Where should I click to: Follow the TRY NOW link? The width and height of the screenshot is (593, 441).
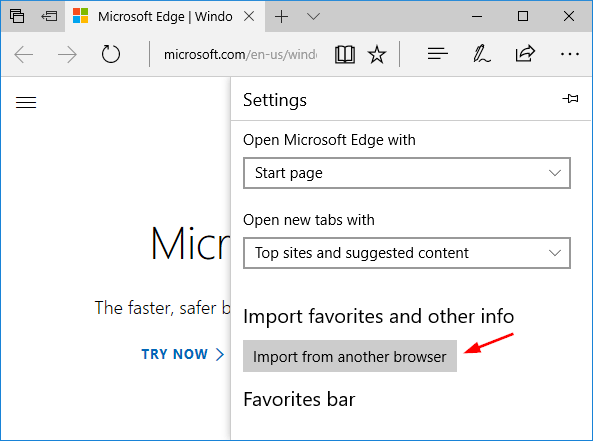point(183,354)
